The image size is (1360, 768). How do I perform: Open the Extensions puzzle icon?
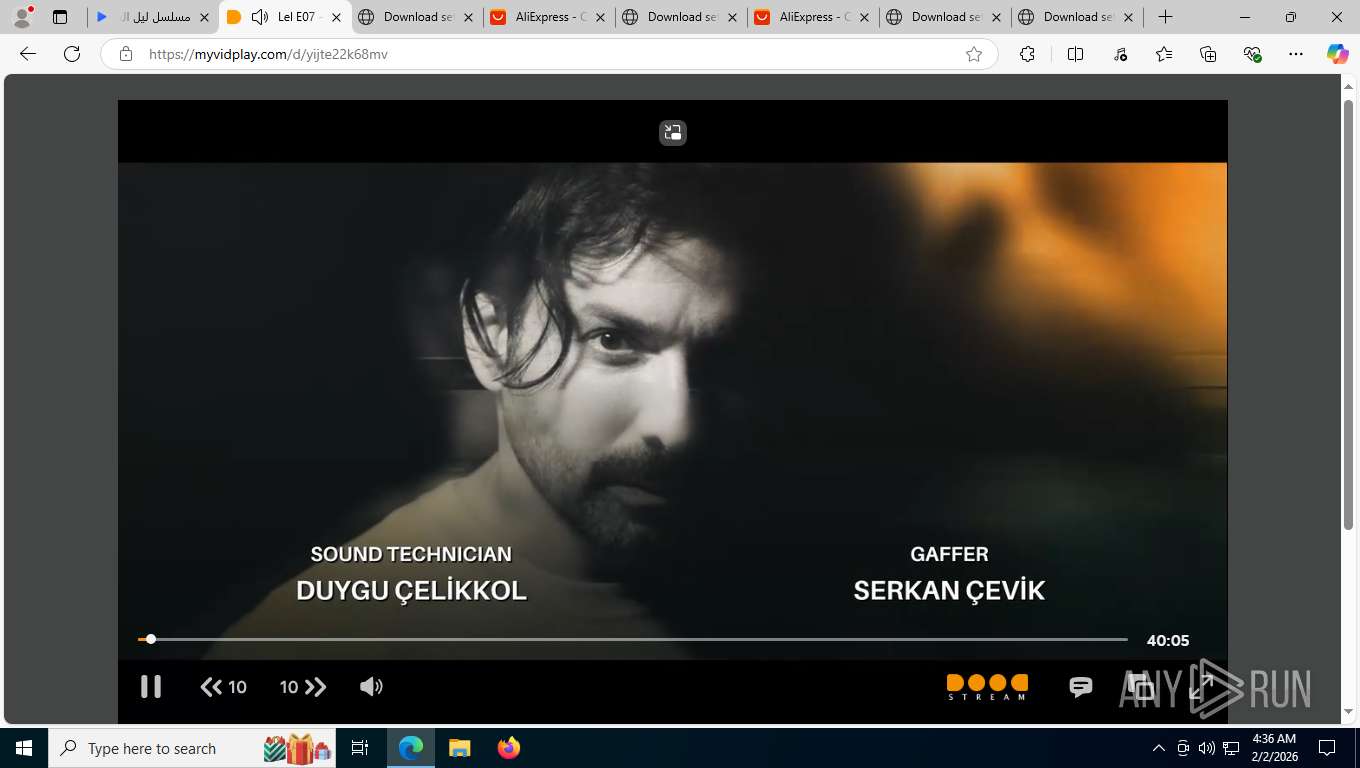(1027, 54)
